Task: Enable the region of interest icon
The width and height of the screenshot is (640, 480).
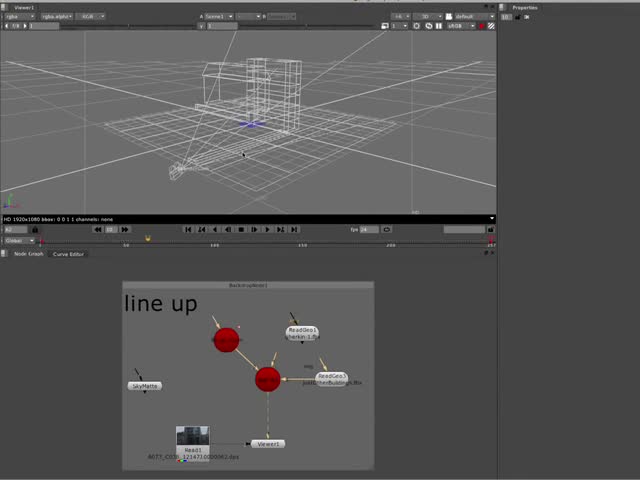Action: pyautogui.click(x=416, y=26)
